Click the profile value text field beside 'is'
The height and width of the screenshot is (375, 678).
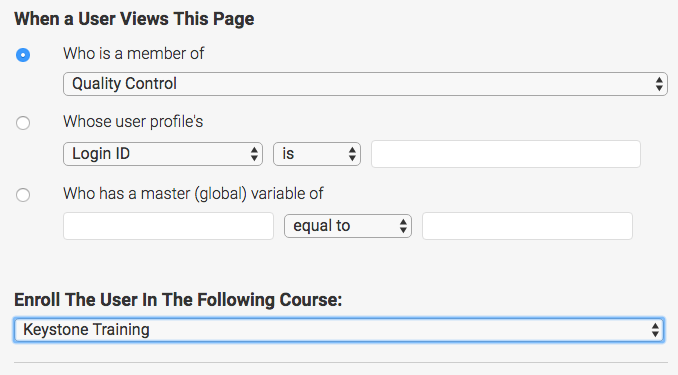(505, 154)
